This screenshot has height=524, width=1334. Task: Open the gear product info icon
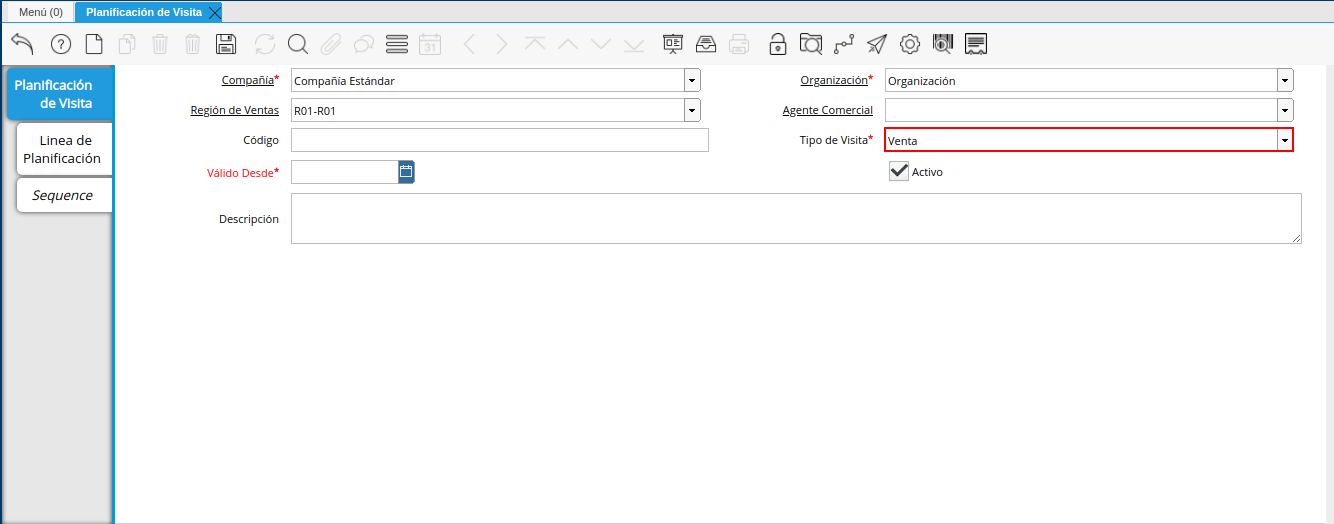click(x=910, y=44)
